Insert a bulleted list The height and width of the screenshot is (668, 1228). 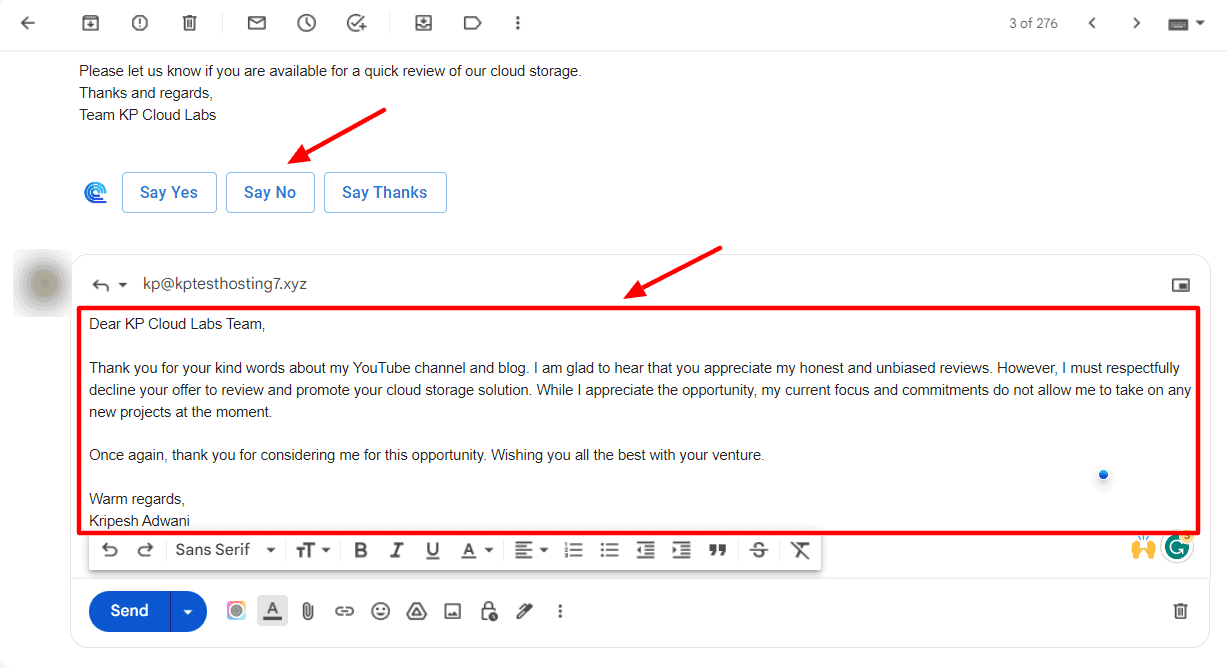[609, 550]
